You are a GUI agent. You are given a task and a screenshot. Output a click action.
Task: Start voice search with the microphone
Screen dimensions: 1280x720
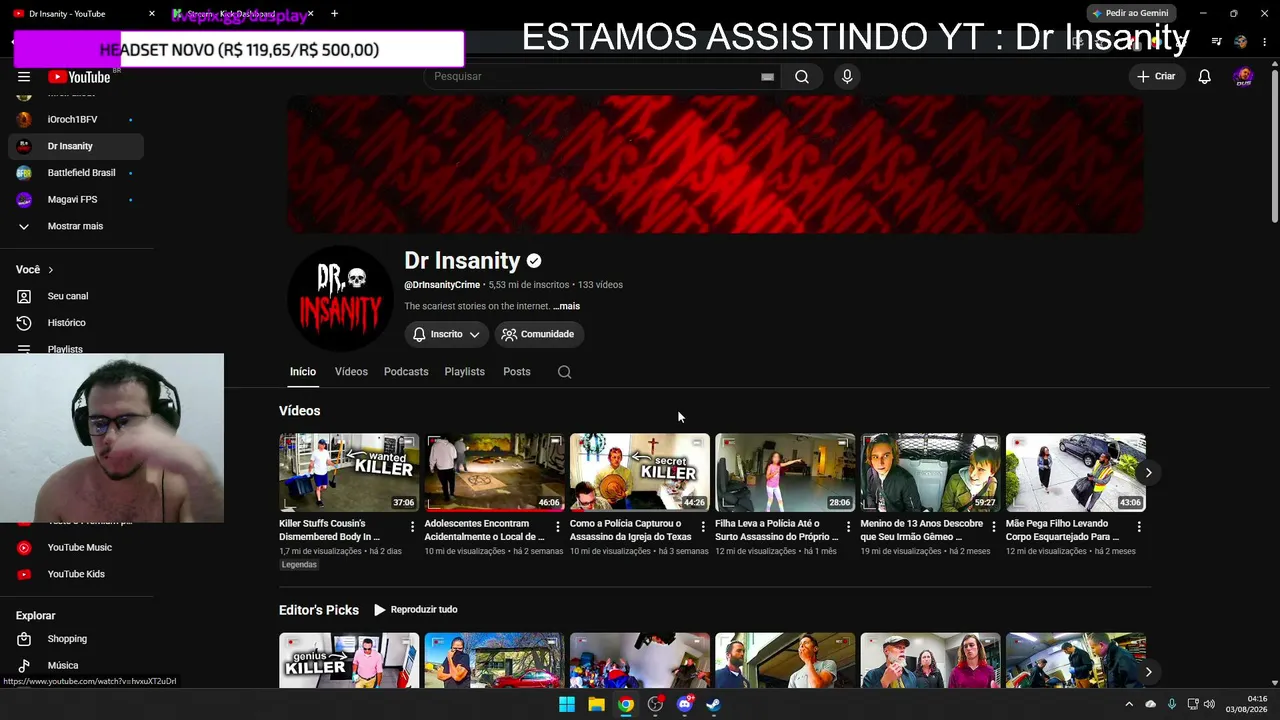847,77
